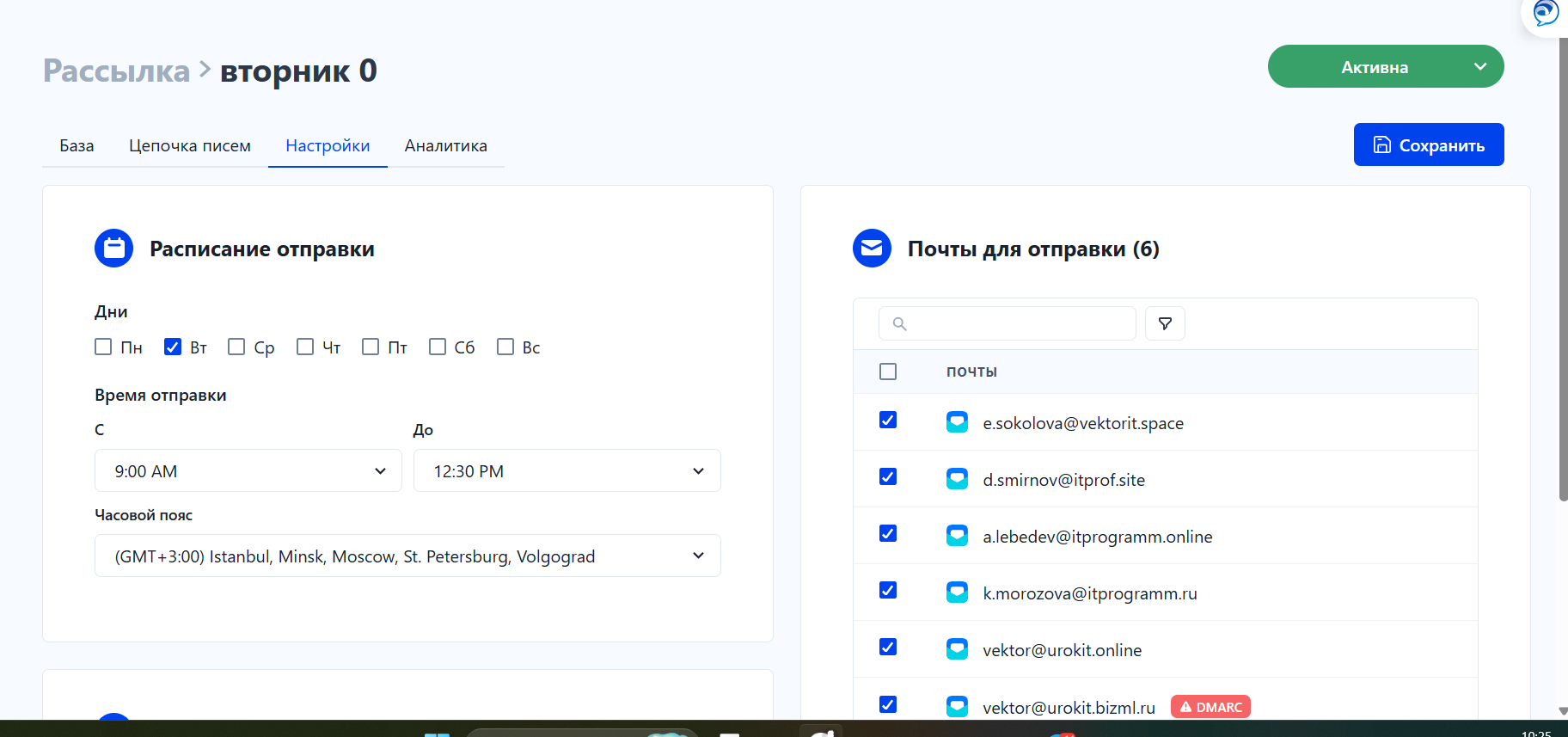Enable the Ср day checkbox
1568x737 pixels.
click(236, 347)
